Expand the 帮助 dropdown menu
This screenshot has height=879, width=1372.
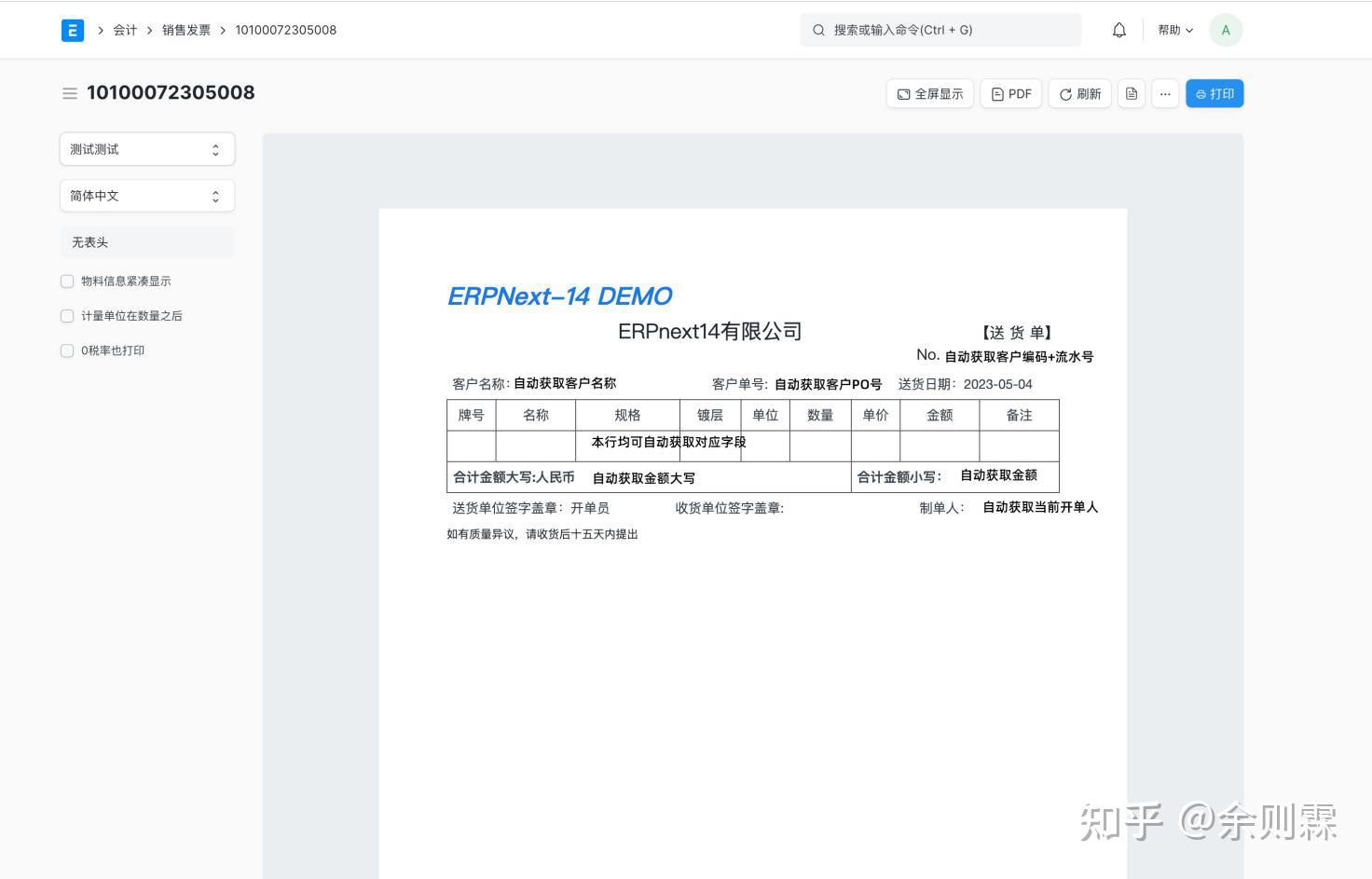point(1174,29)
